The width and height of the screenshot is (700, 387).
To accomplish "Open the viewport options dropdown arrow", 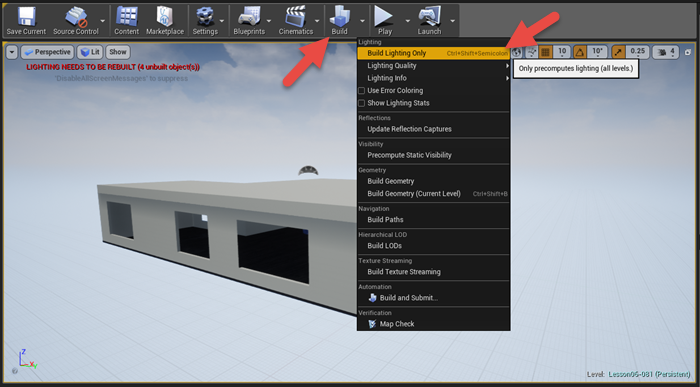I will coord(12,52).
